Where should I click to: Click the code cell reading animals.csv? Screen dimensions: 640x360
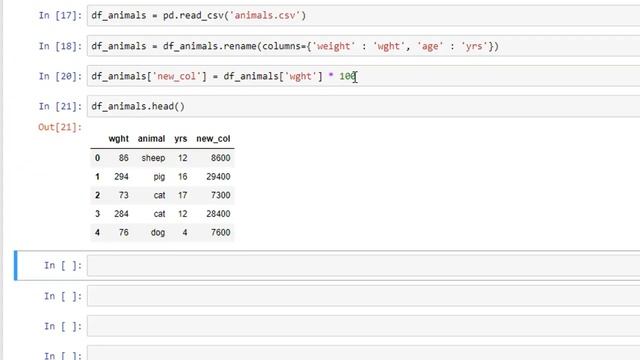(x=363, y=16)
